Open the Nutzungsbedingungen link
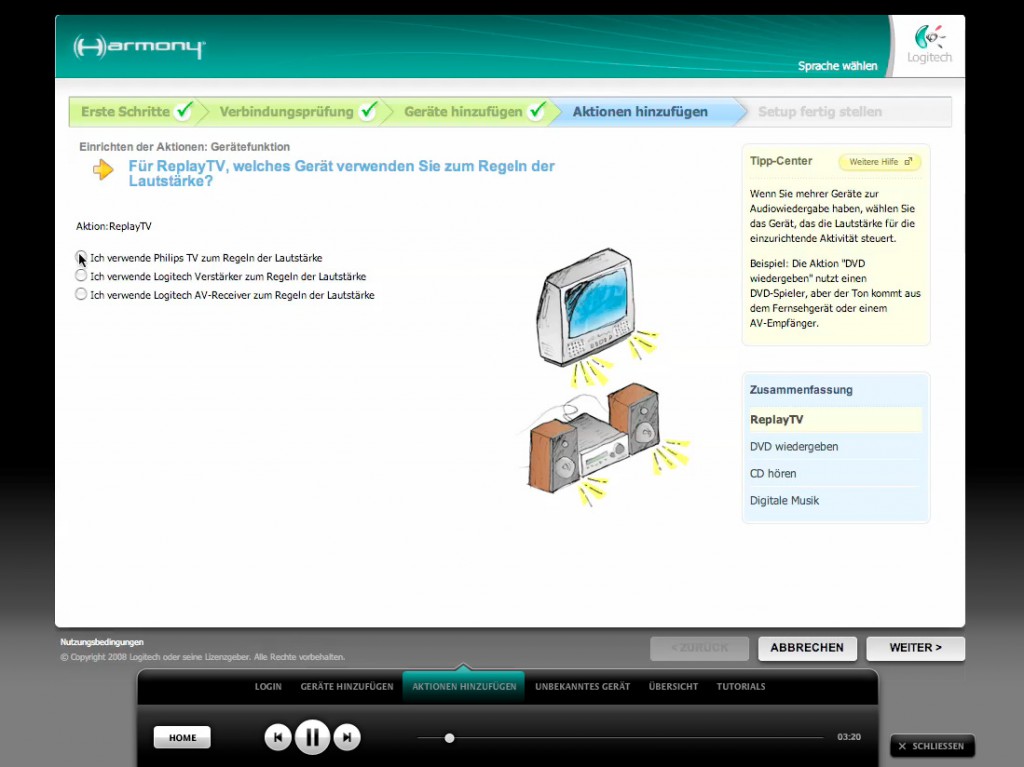The width and height of the screenshot is (1024, 767). 102,642
